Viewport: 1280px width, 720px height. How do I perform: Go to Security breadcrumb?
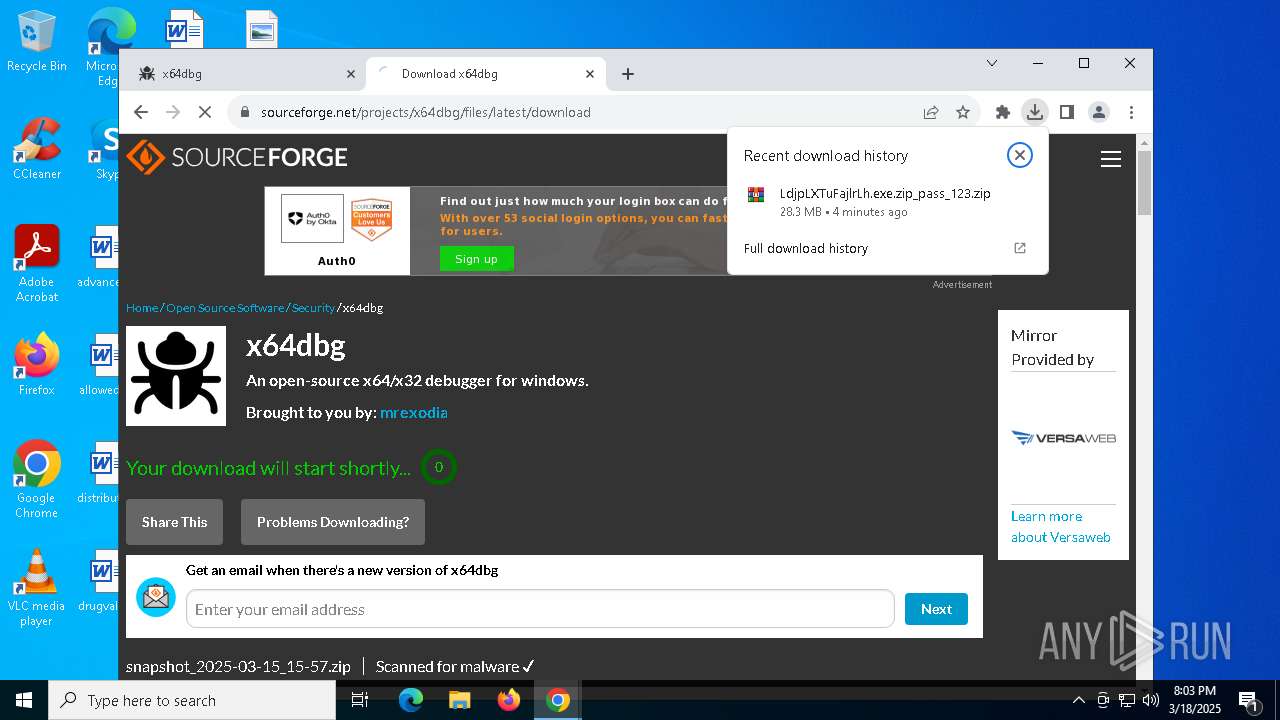[x=313, y=308]
